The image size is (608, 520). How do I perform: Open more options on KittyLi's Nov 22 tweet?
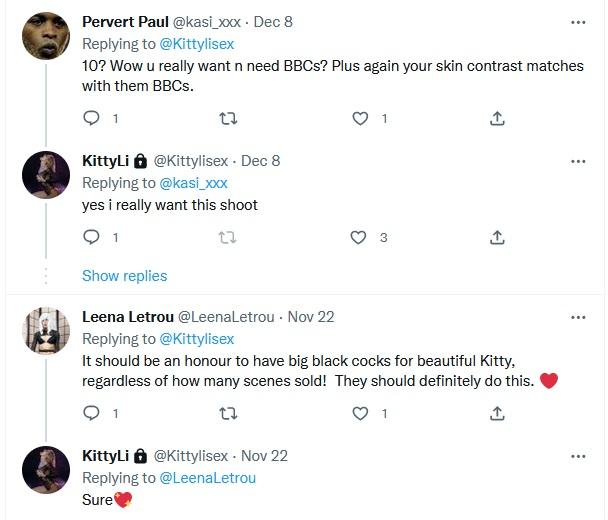pyautogui.click(x=578, y=455)
